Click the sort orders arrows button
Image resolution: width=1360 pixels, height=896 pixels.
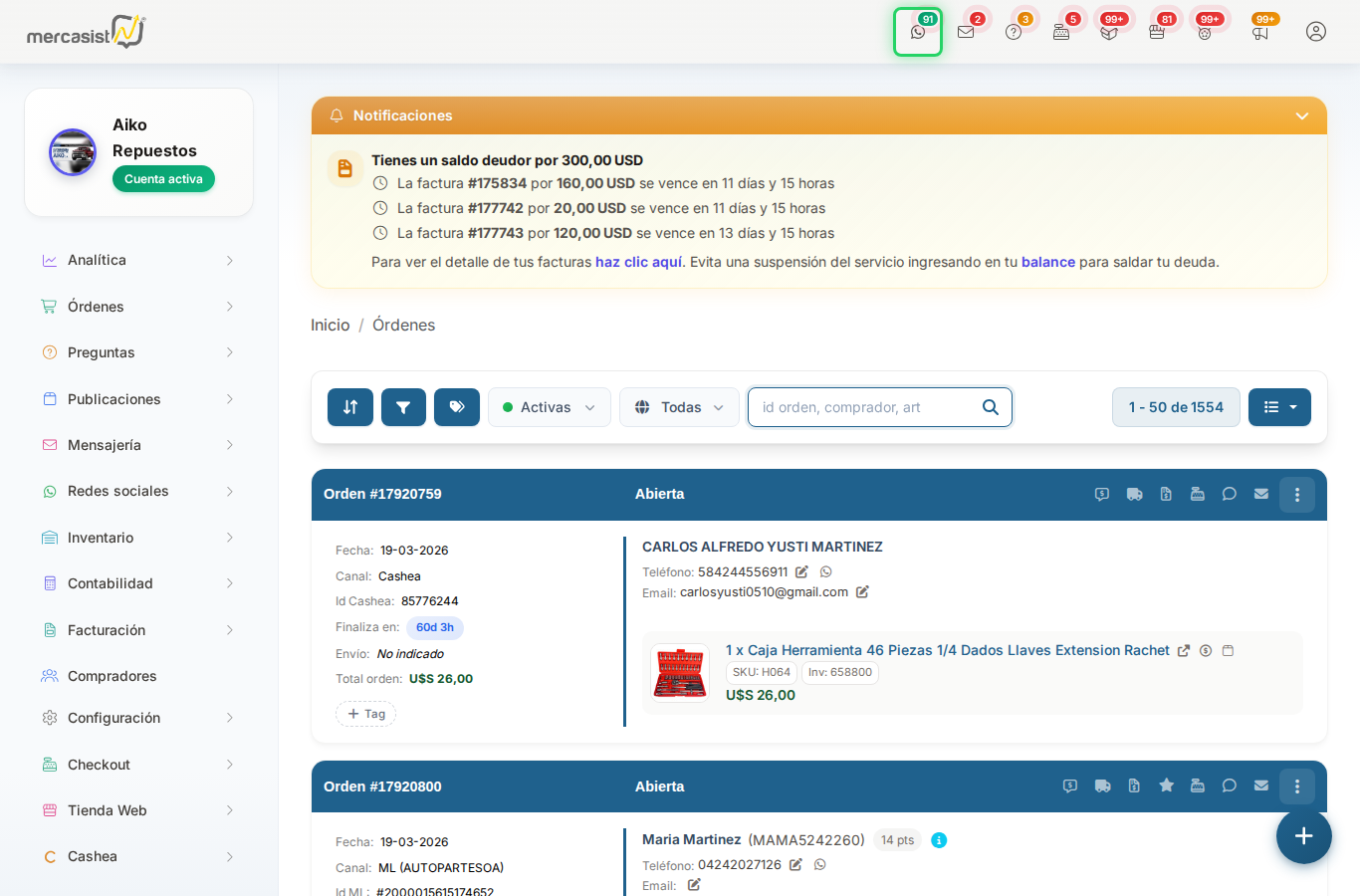tap(350, 407)
